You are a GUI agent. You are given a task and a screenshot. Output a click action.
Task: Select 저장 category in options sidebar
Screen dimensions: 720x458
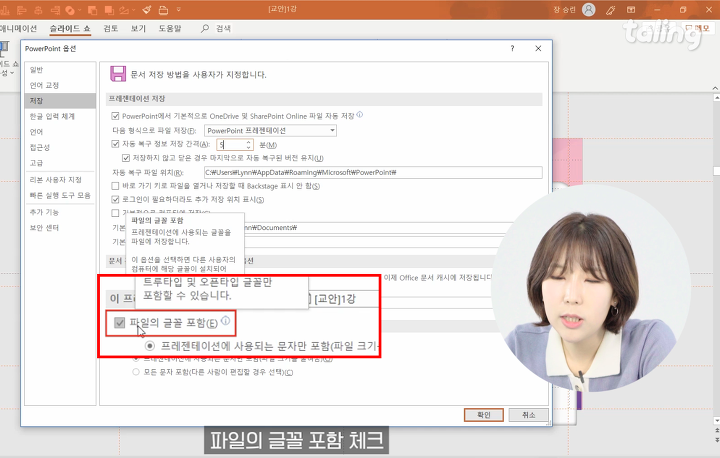[60, 101]
